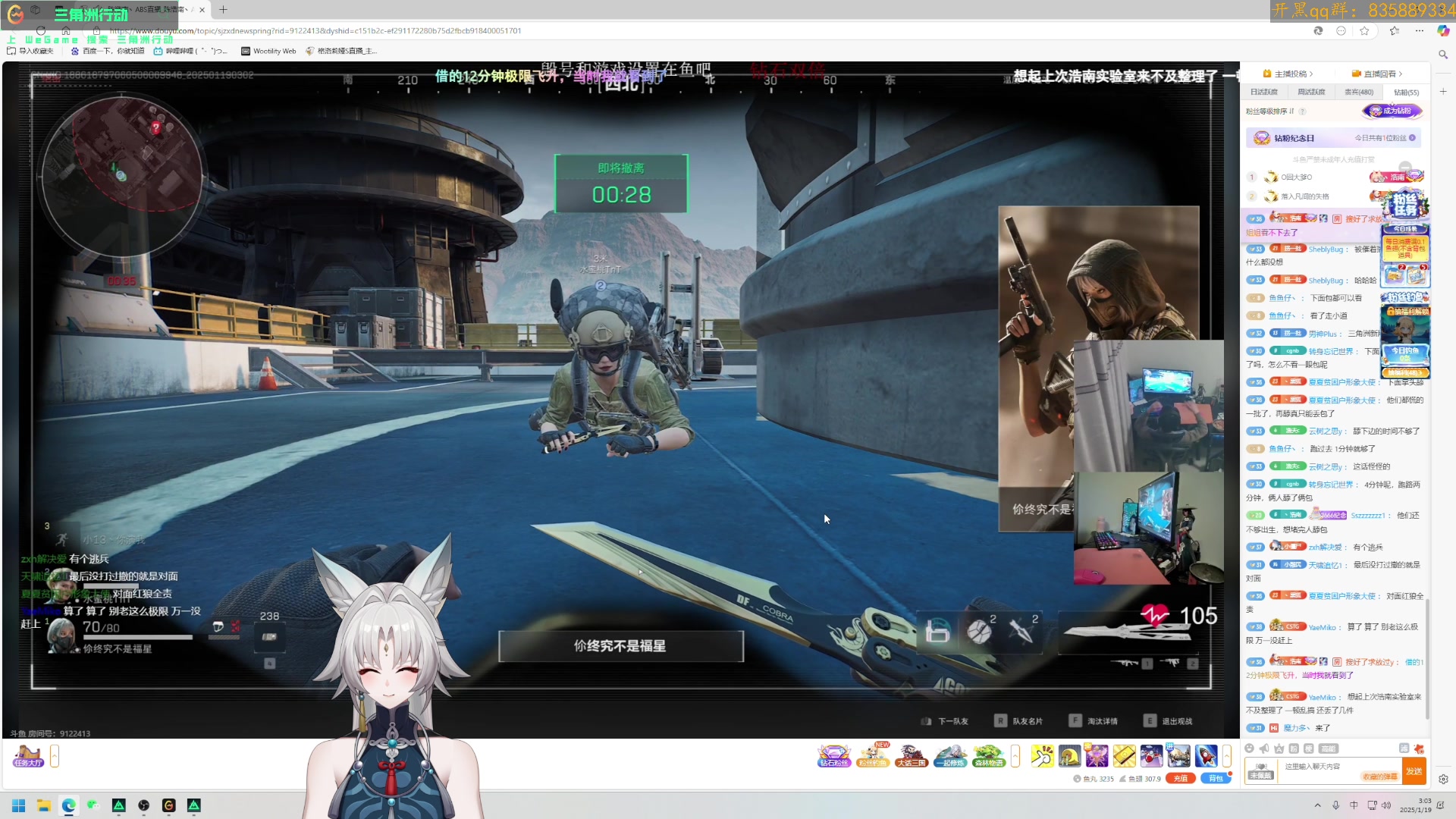
Task: Toggle the 高能 danmaku option
Action: click(1328, 748)
